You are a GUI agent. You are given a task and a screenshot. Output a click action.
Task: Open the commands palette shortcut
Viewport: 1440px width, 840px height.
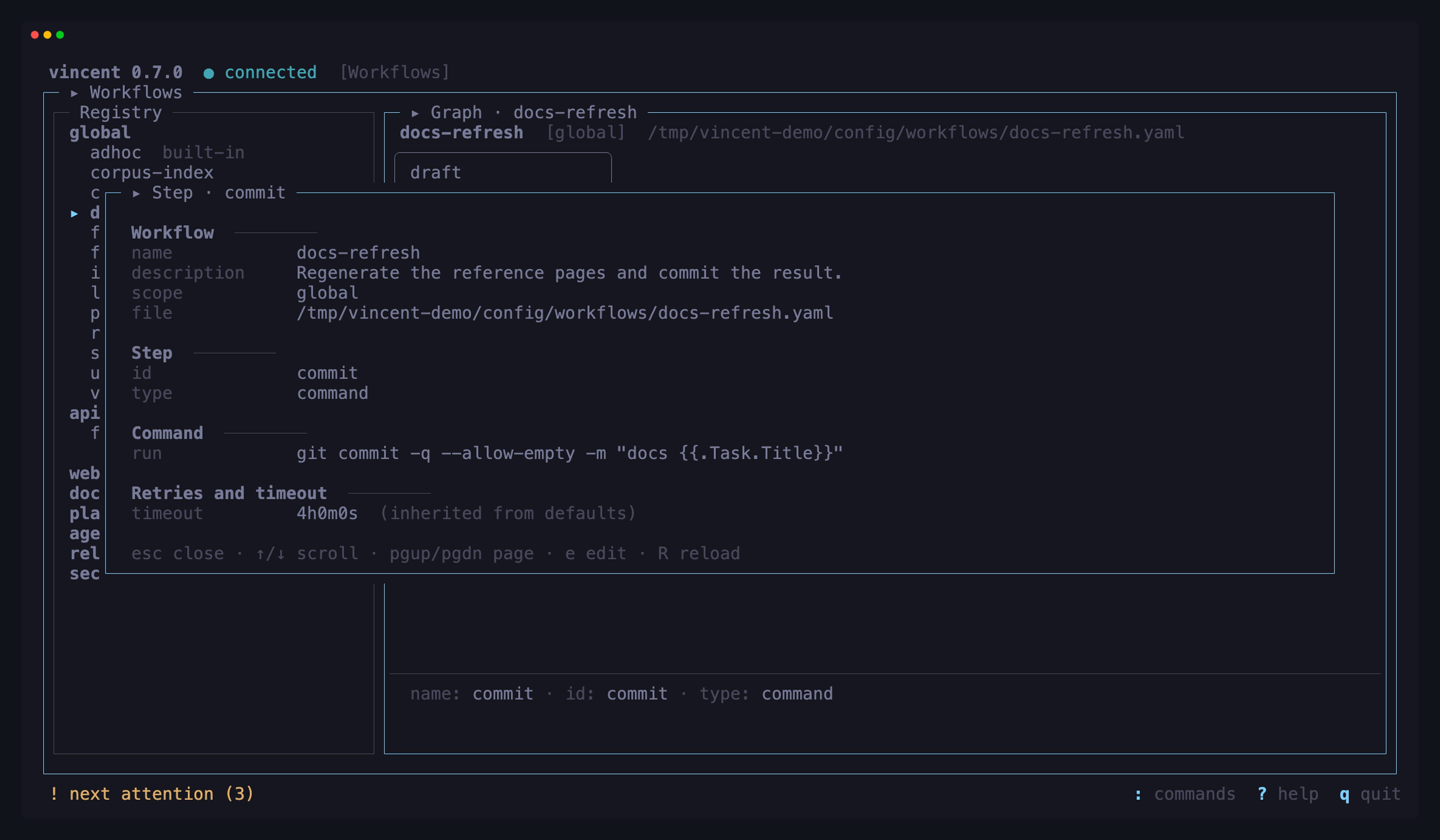tap(1185, 794)
